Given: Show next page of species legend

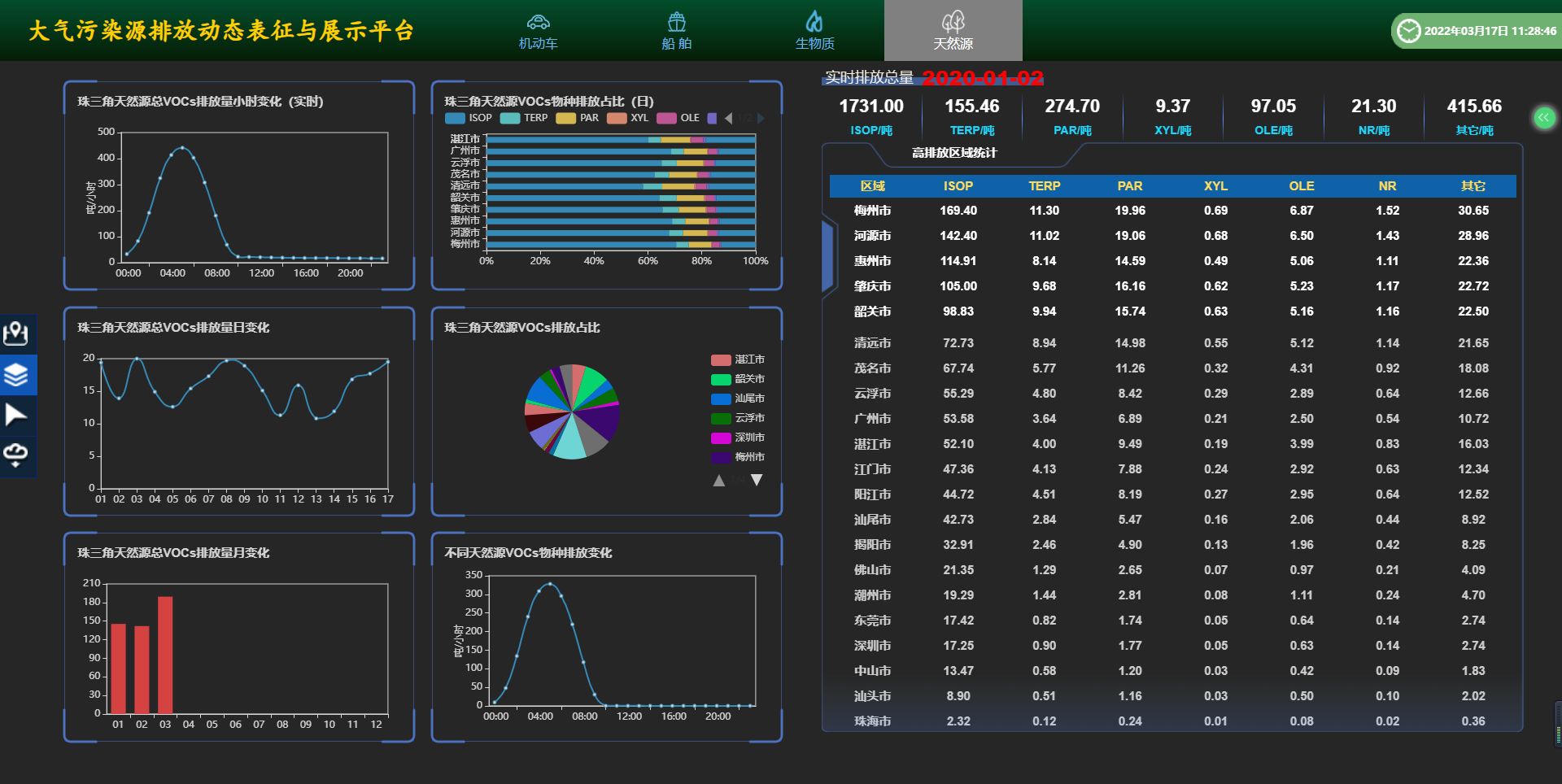Looking at the screenshot, I should pyautogui.click(x=761, y=118).
